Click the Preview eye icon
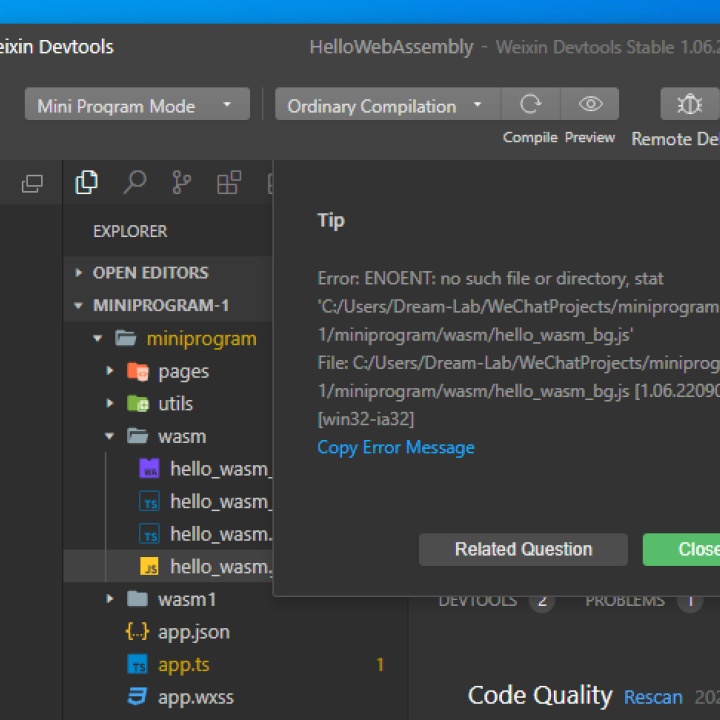The image size is (720, 720). (590, 104)
